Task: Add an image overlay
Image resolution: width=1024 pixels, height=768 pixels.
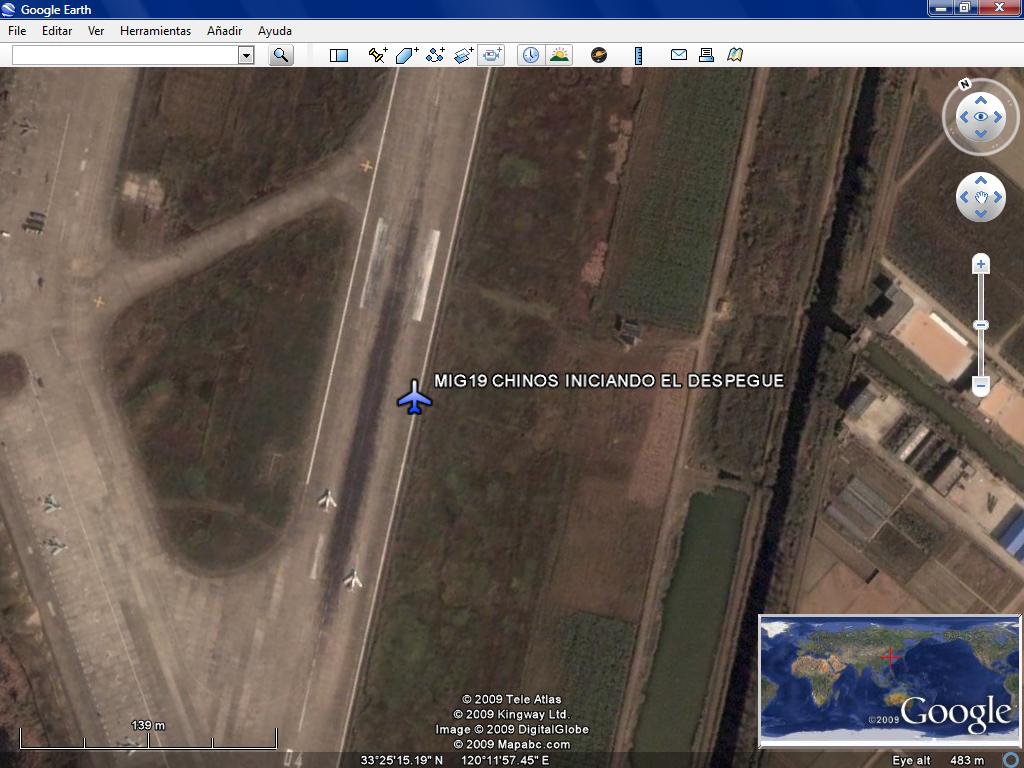Action: point(464,55)
